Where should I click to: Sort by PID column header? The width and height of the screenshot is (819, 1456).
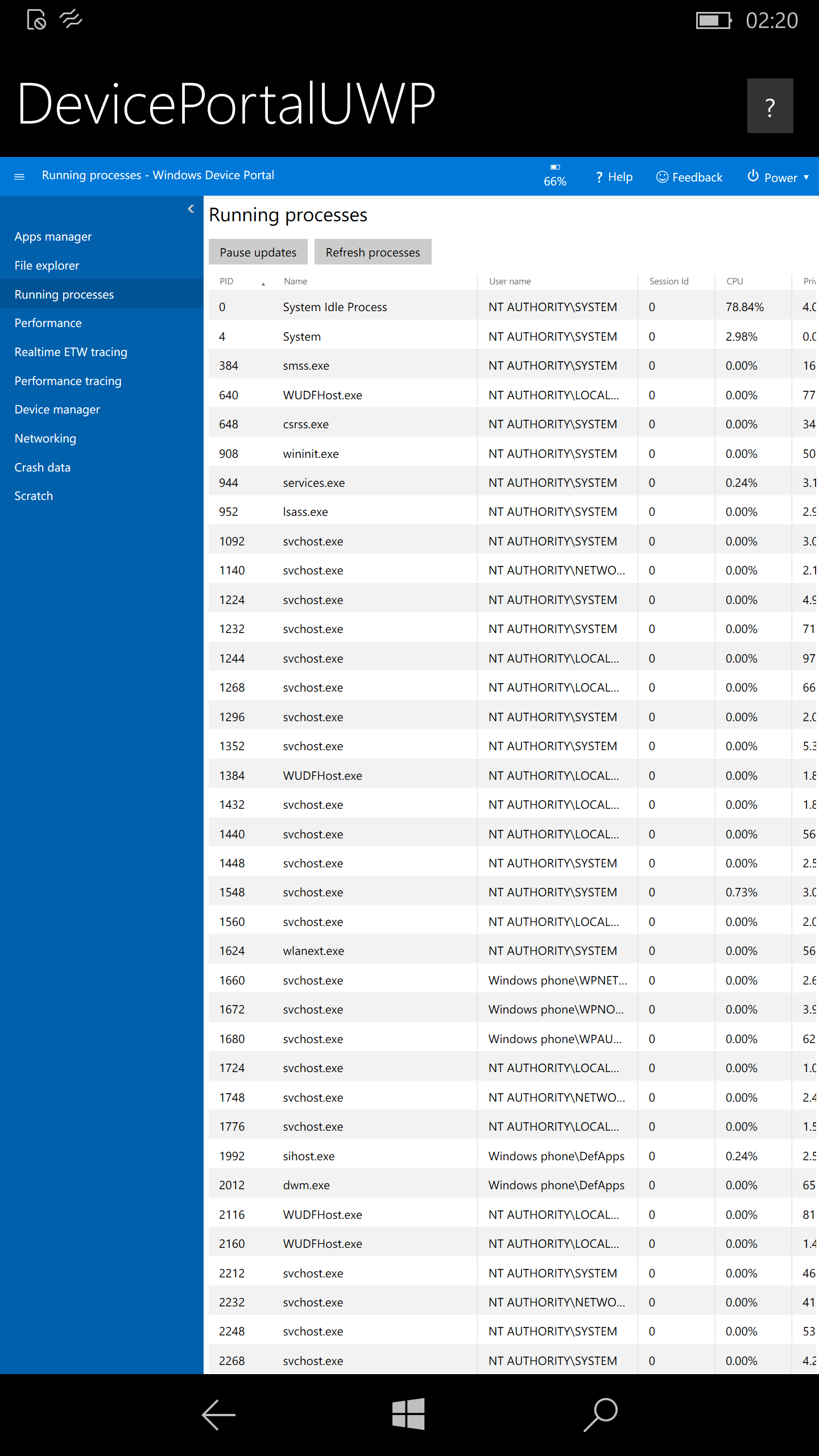tap(226, 282)
